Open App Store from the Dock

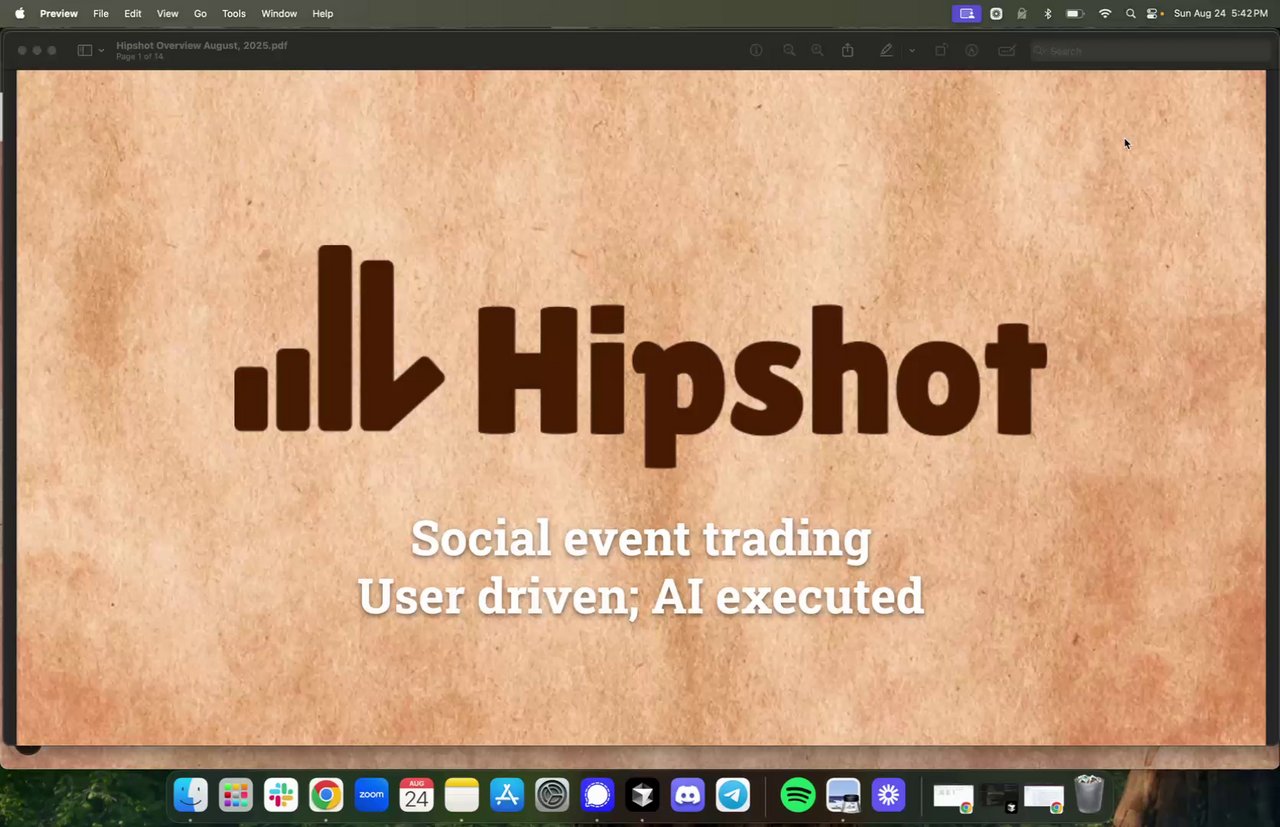click(x=507, y=795)
